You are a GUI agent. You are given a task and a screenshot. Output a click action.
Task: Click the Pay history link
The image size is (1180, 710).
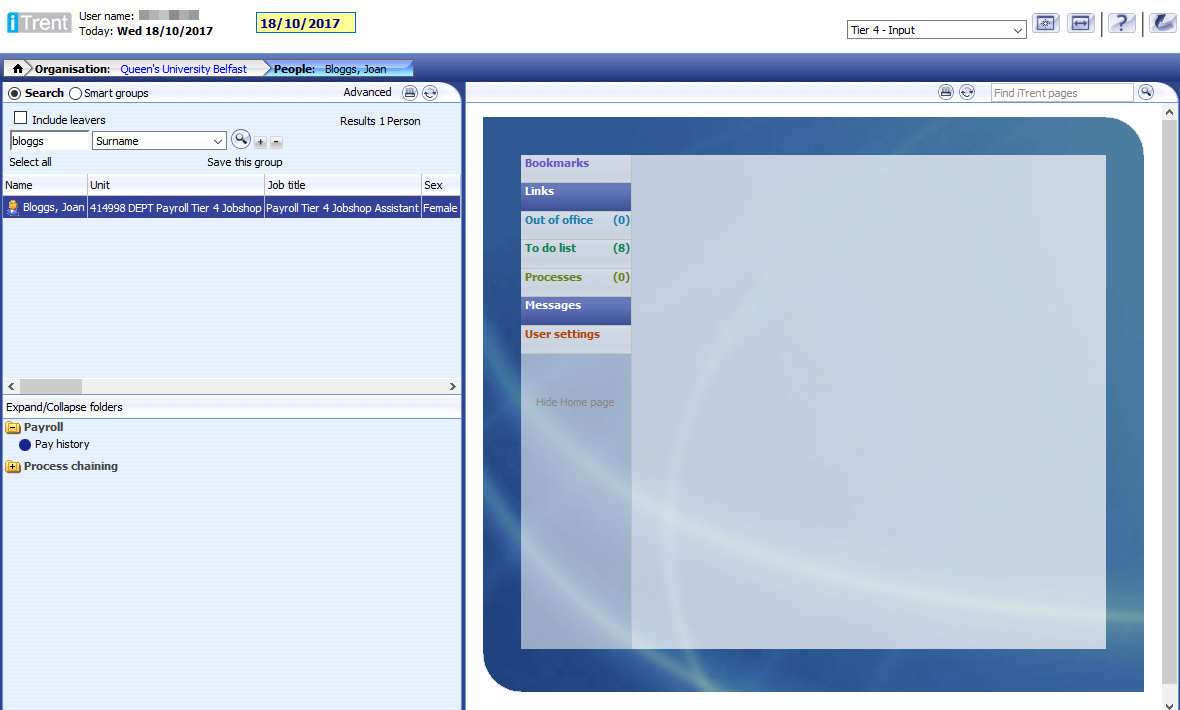(62, 444)
